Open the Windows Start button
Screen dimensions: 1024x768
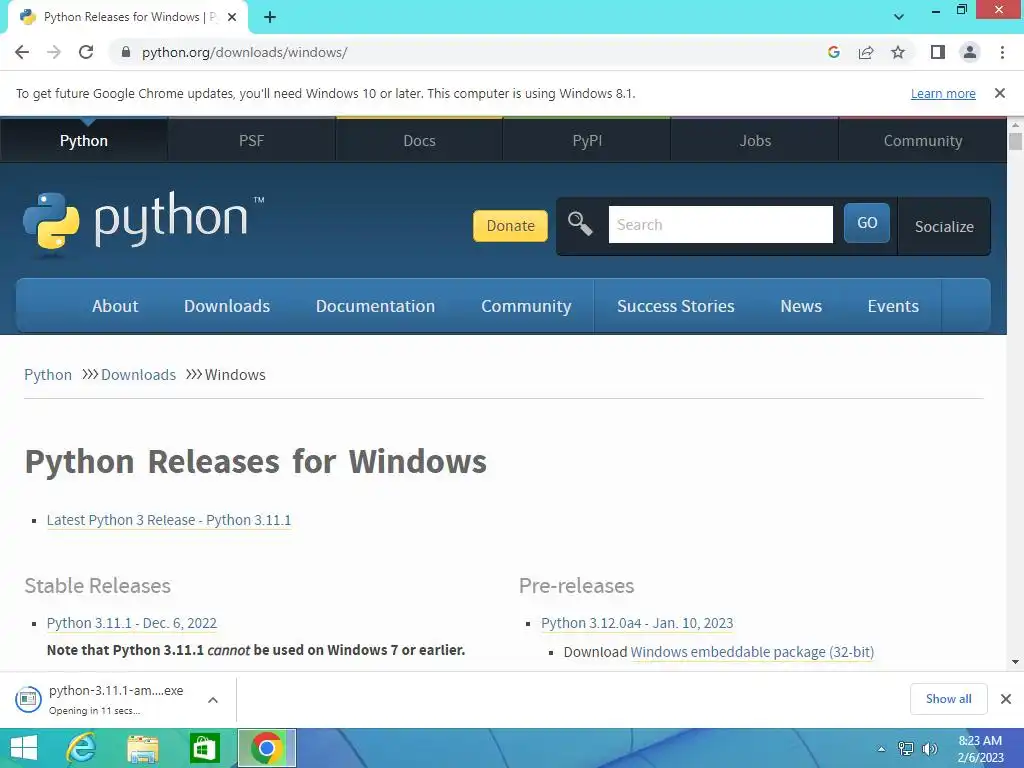(24, 748)
